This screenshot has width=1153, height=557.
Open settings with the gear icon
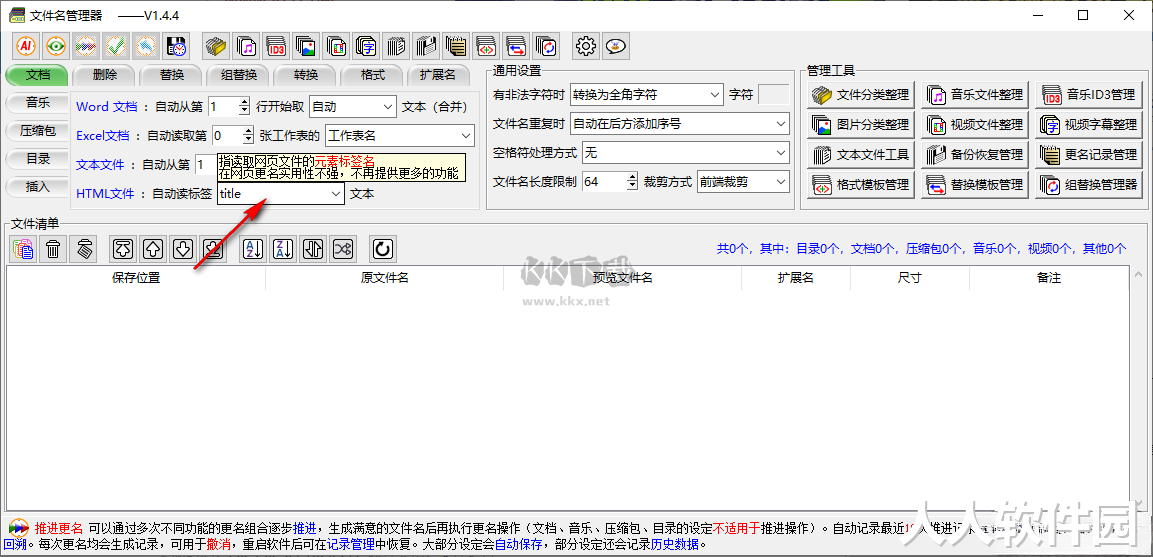[586, 46]
